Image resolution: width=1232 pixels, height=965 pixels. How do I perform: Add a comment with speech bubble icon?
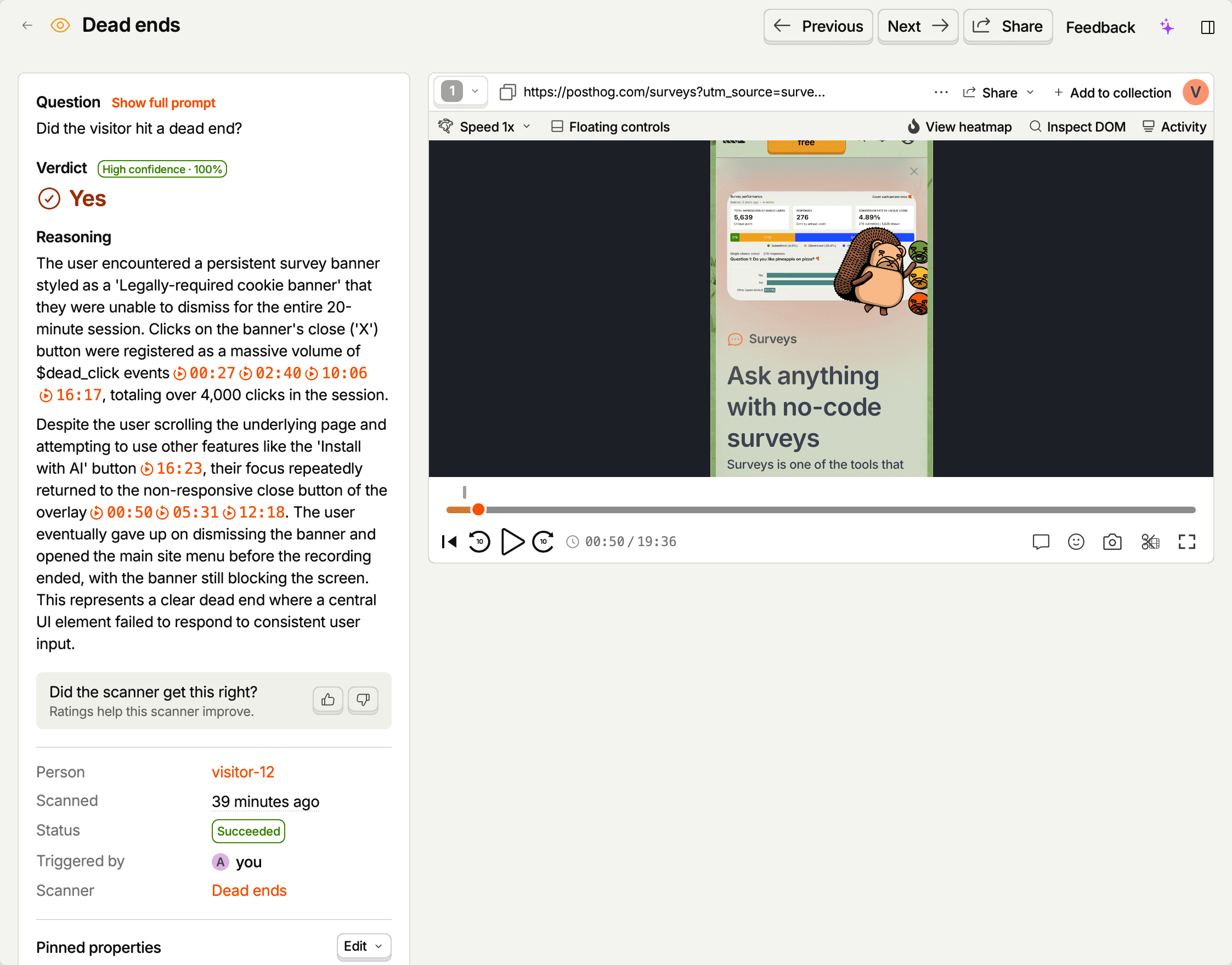click(1041, 542)
